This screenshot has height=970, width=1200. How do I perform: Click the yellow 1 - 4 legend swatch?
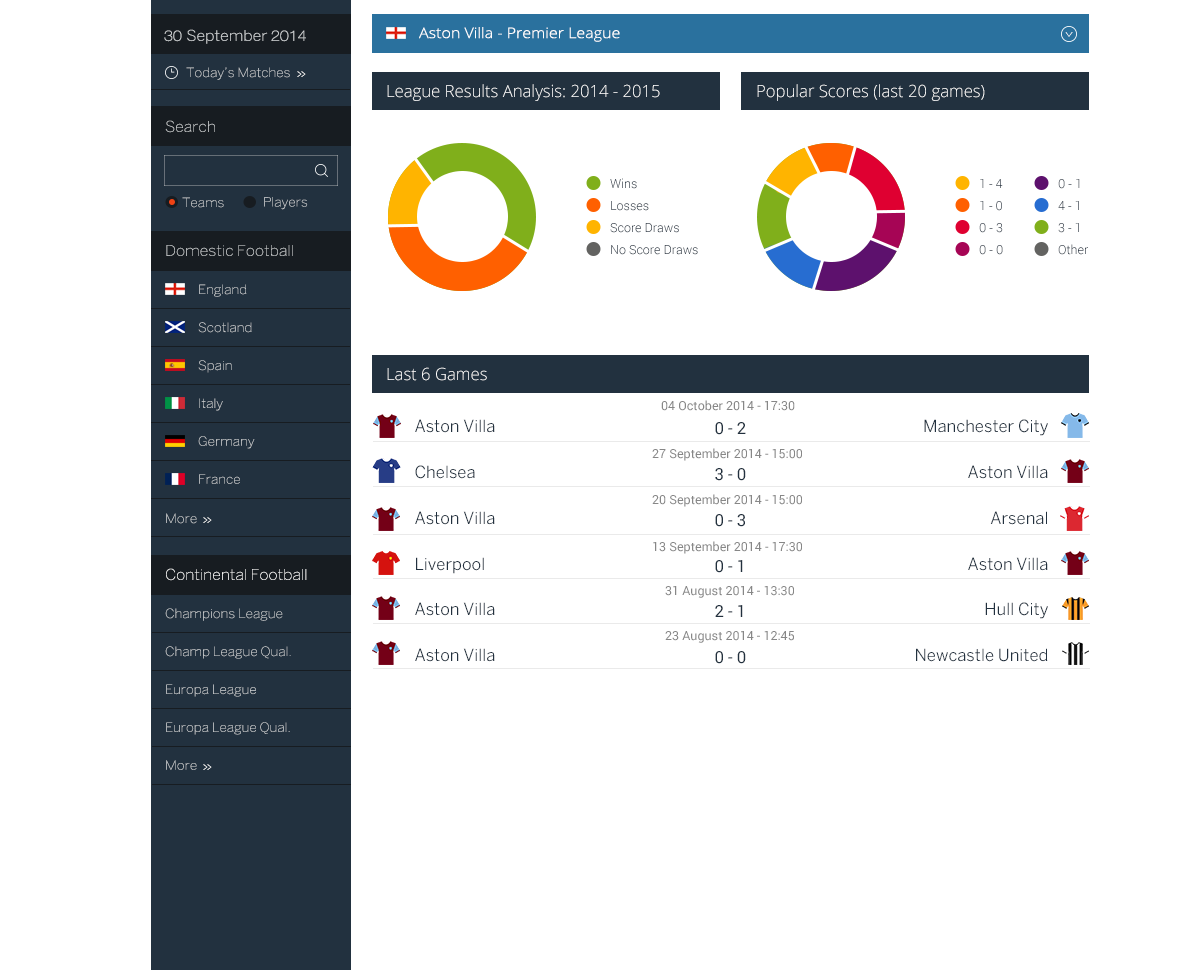click(963, 183)
